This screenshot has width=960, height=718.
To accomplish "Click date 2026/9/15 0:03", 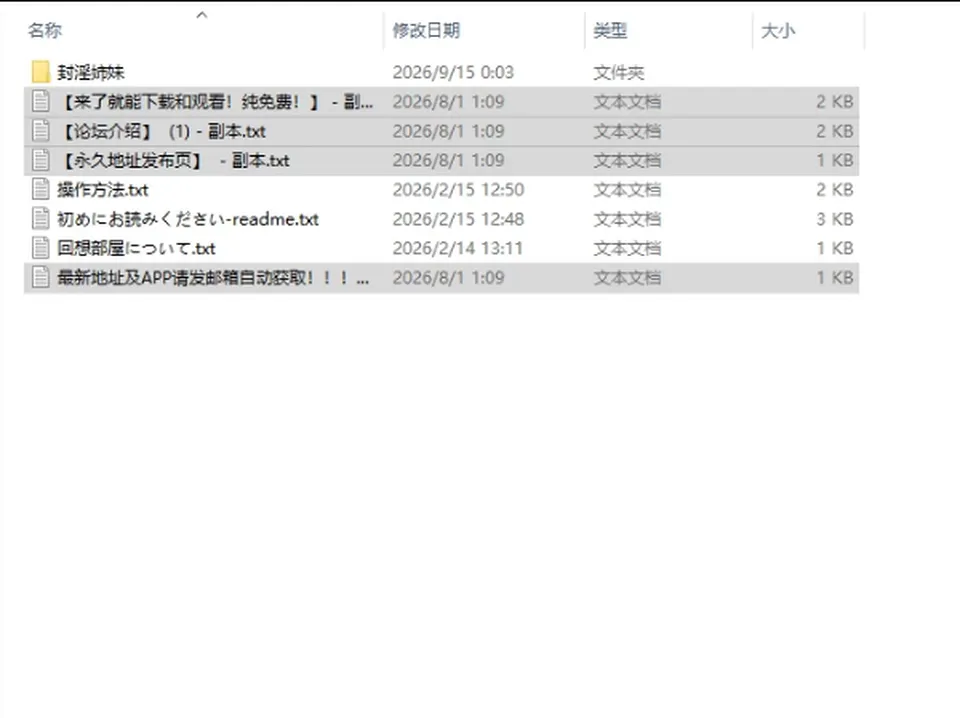I will pyautogui.click(x=453, y=72).
